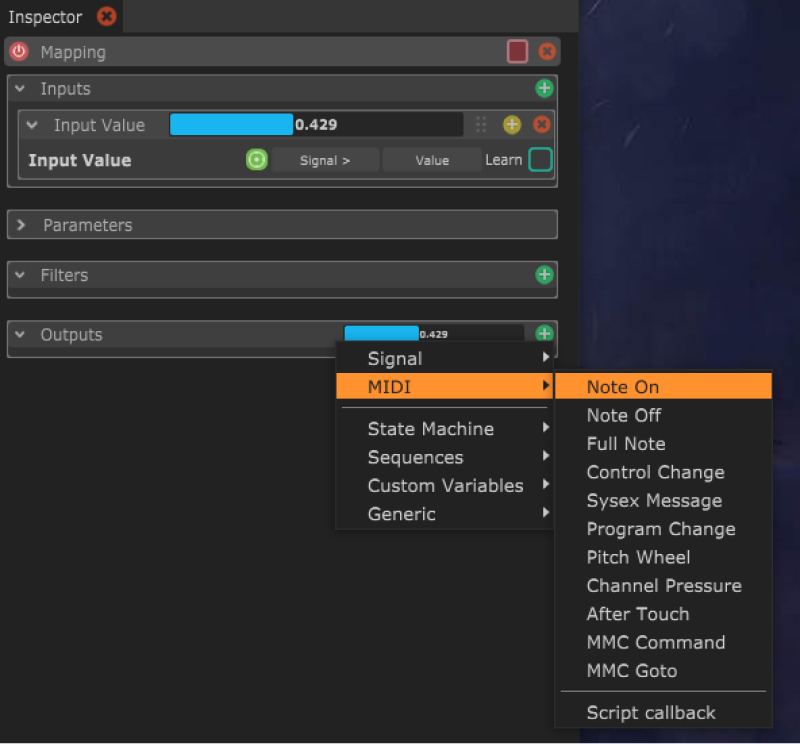Screen dimensions: 800x744
Task: Add a new input with the Inputs plus icon
Action: (x=544, y=89)
